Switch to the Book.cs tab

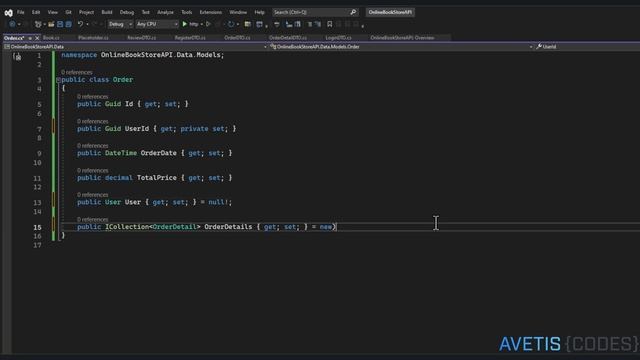coord(51,38)
